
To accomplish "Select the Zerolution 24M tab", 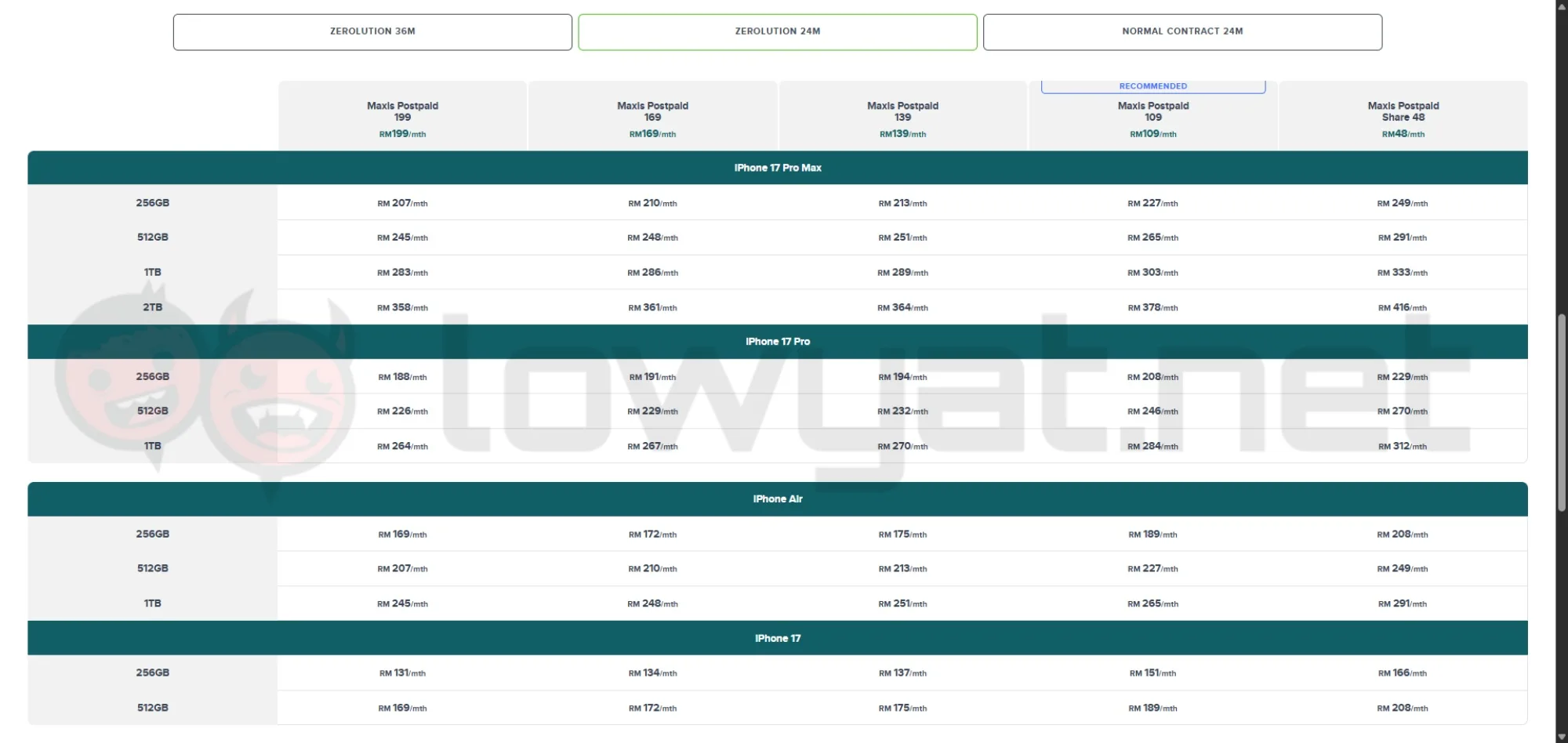I will tap(778, 32).
